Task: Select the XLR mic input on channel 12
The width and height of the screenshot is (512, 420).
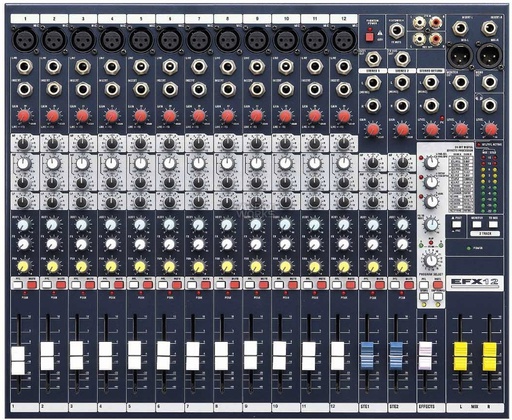Action: pyautogui.click(x=344, y=39)
